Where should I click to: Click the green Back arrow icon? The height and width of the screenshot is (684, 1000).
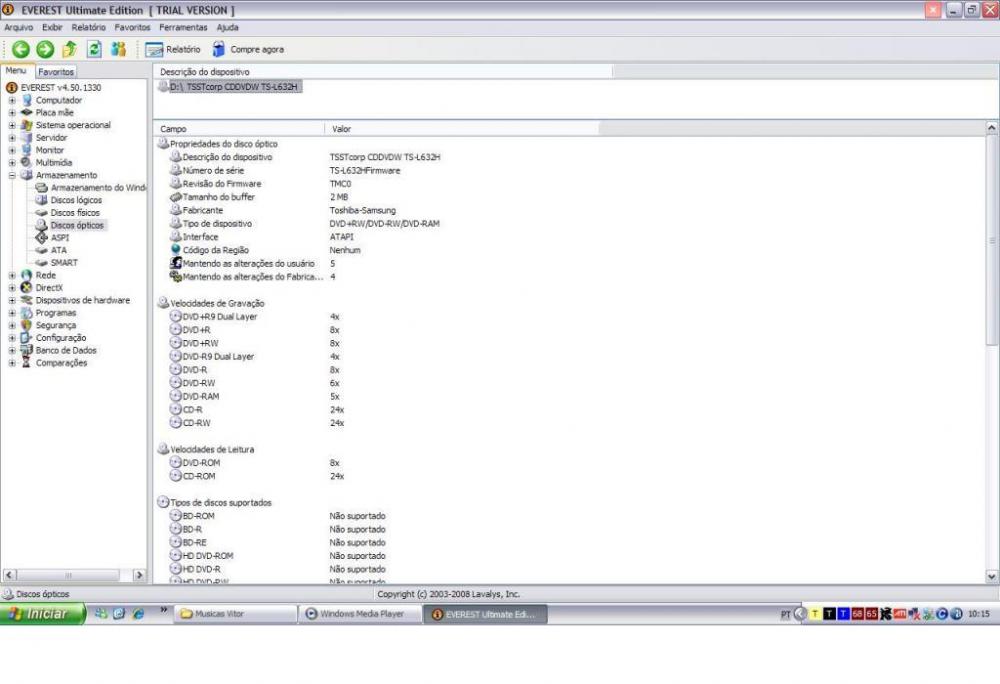19,49
